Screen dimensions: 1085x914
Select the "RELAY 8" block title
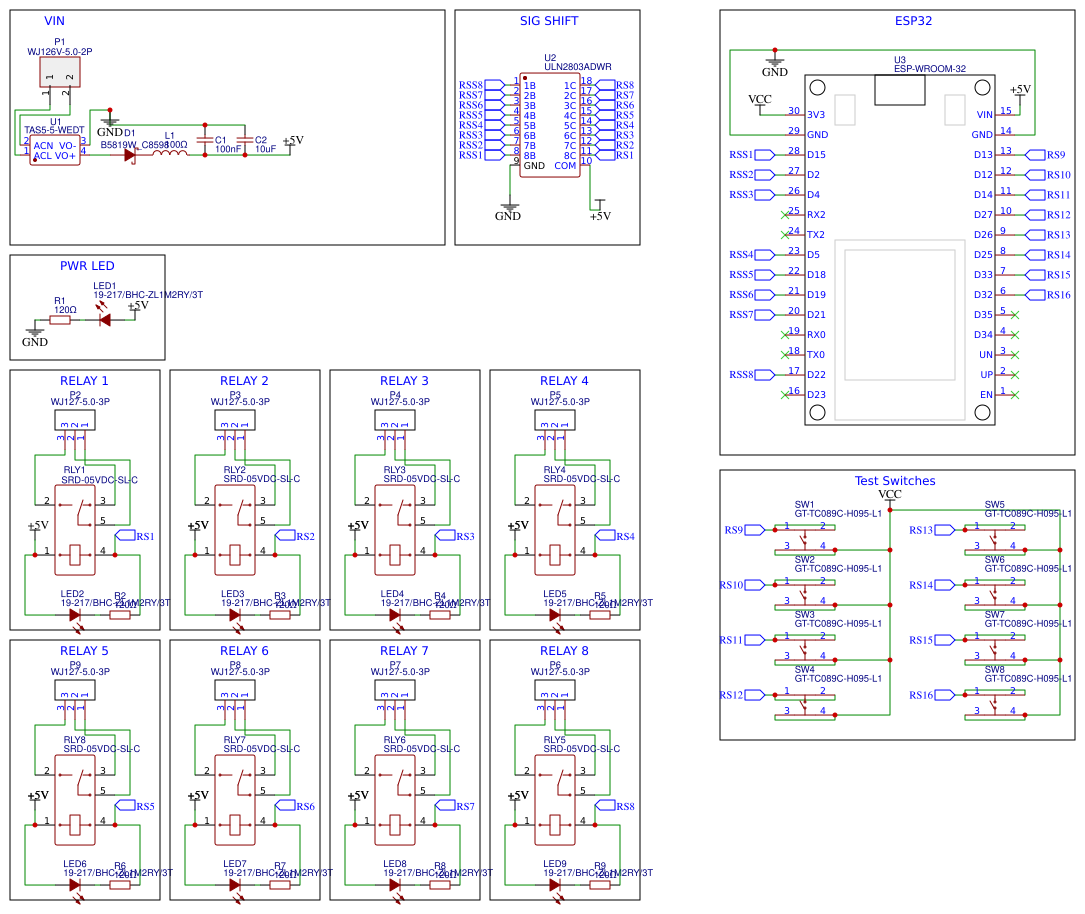click(564, 650)
